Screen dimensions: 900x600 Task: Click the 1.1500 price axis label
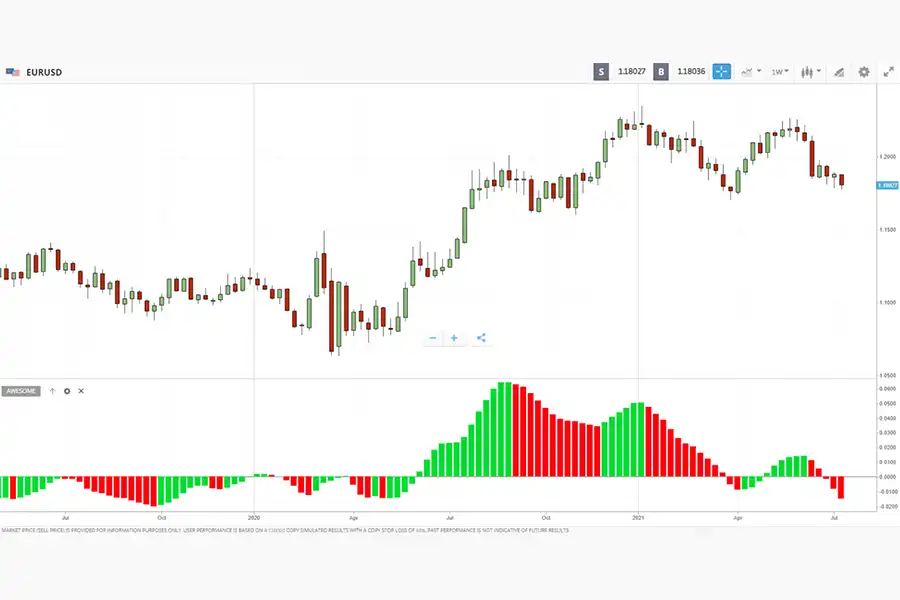pyautogui.click(x=887, y=230)
